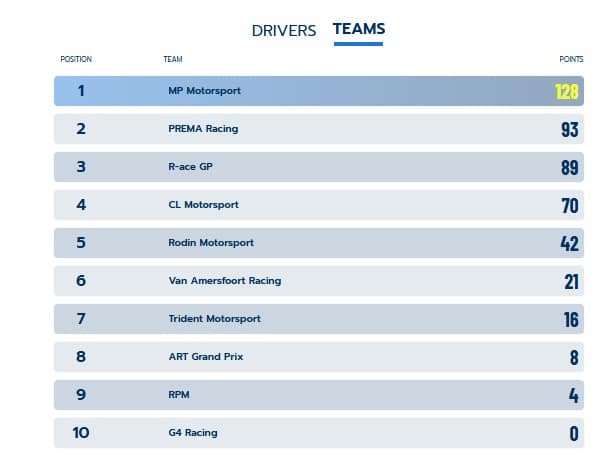Click position number 1 for MP Motorsport
This screenshot has width=613, height=471.
pyautogui.click(x=81, y=91)
